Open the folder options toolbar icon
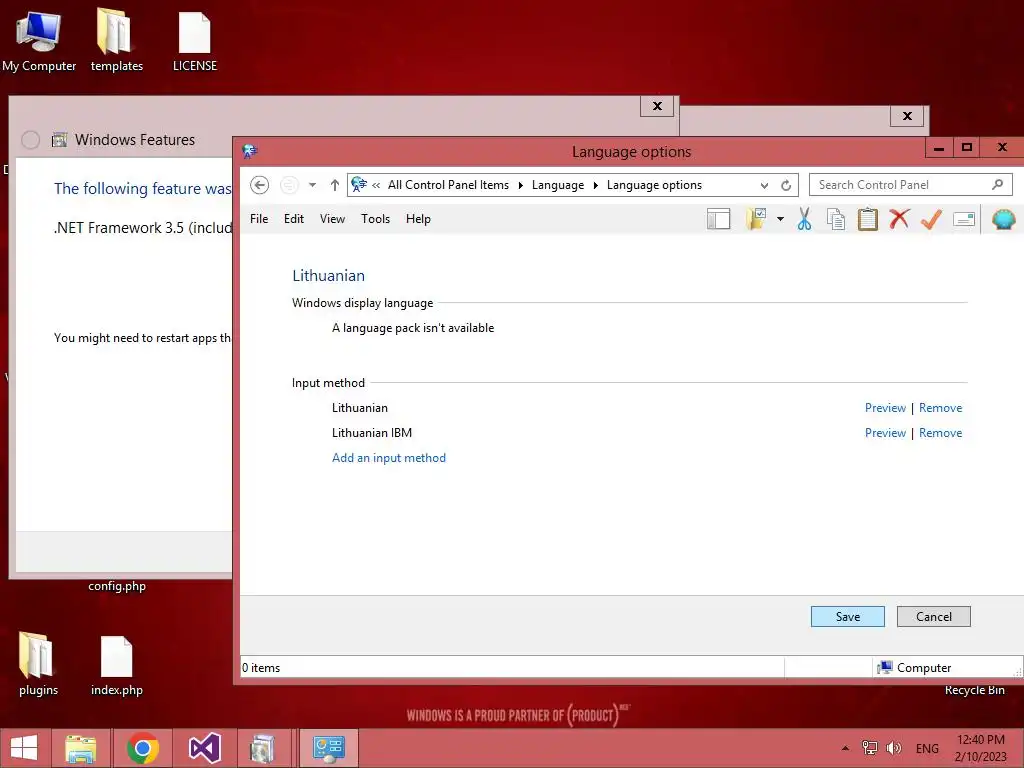Viewport: 1024px width, 768px height. coord(756,219)
